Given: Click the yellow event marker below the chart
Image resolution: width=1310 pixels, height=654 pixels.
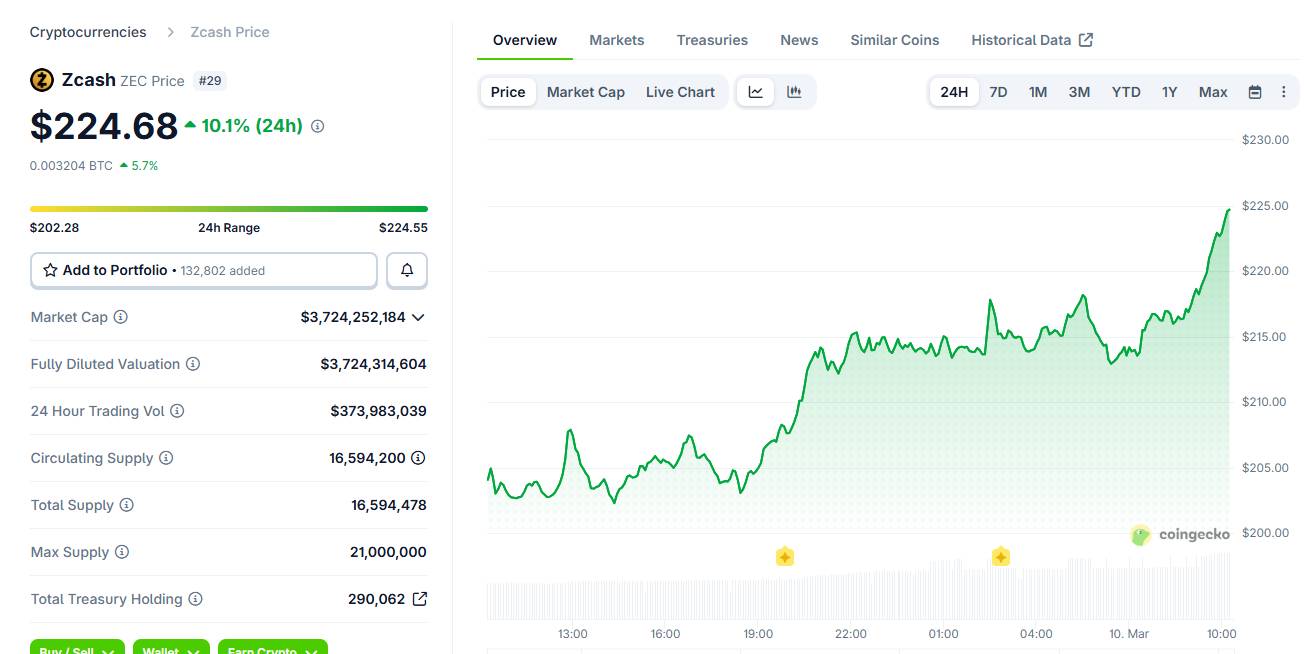Looking at the screenshot, I should [x=784, y=556].
